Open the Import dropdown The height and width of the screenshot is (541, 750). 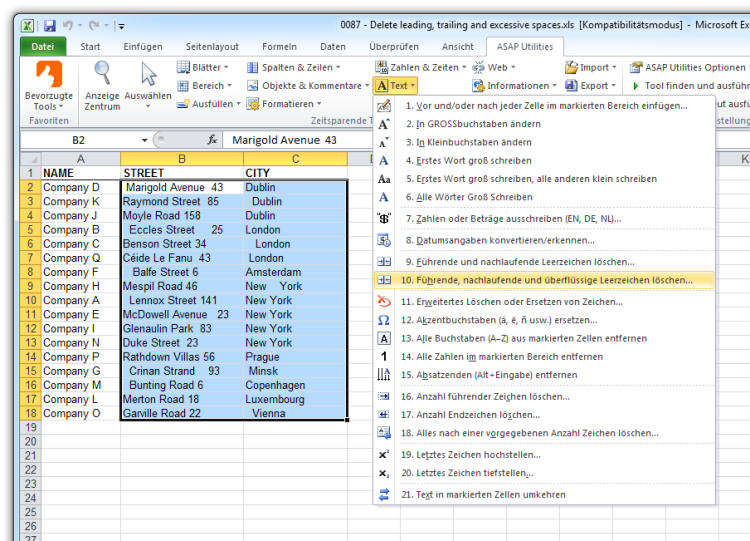tap(591, 67)
